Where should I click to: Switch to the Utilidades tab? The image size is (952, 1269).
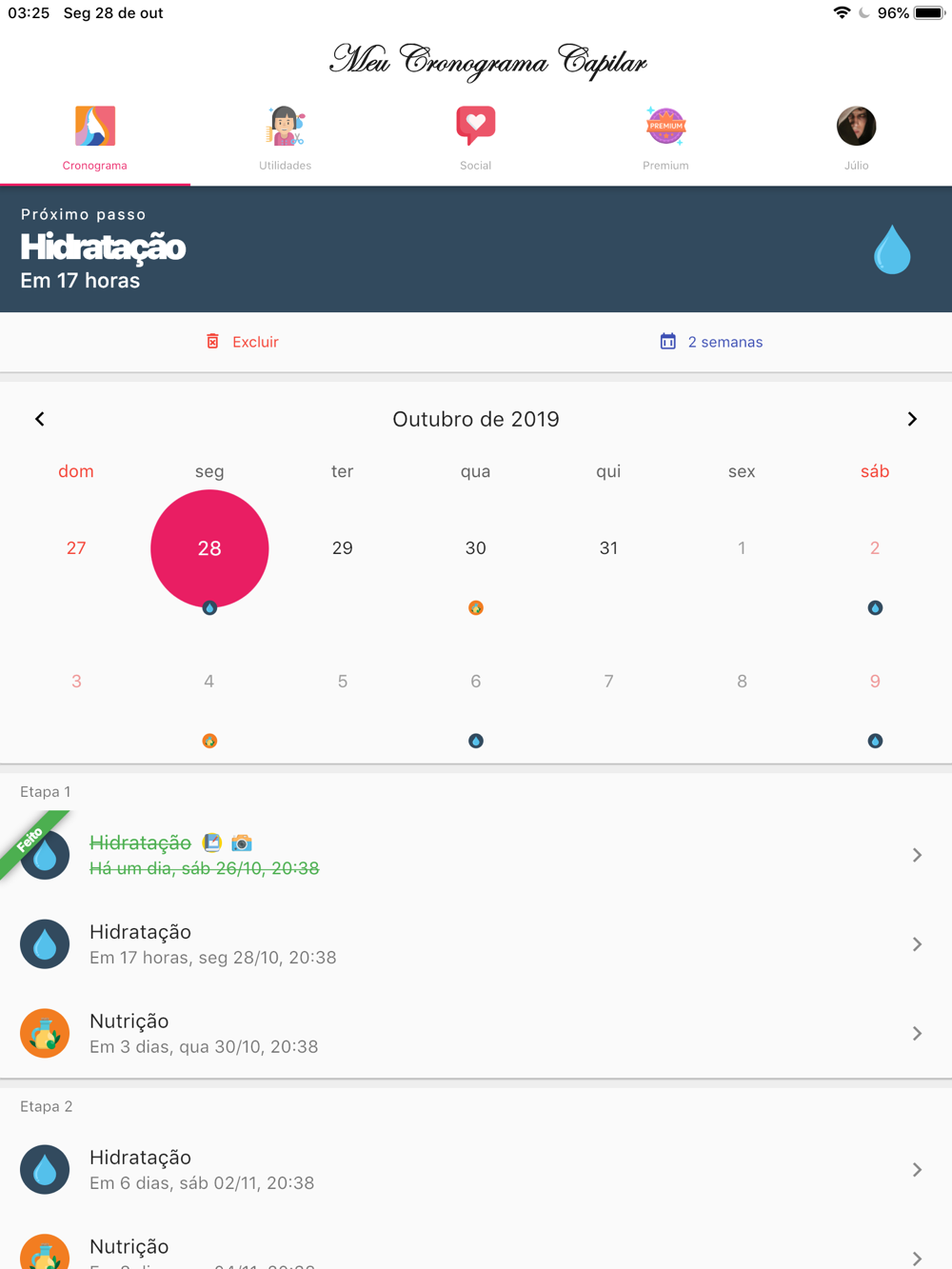pyautogui.click(x=286, y=140)
